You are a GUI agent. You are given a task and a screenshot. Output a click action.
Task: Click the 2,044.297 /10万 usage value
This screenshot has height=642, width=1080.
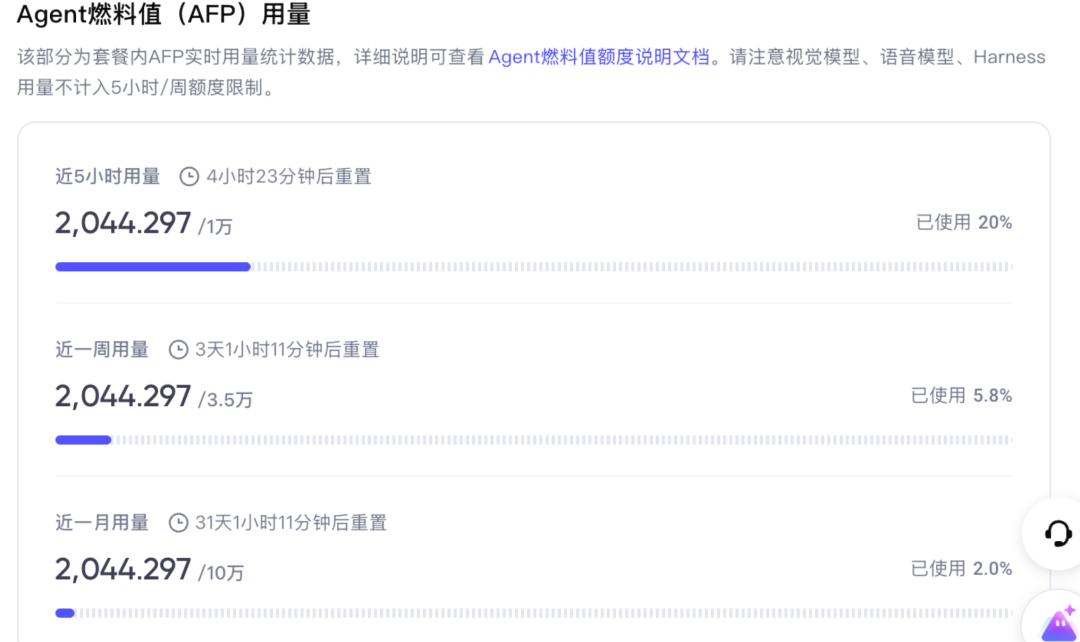[149, 570]
